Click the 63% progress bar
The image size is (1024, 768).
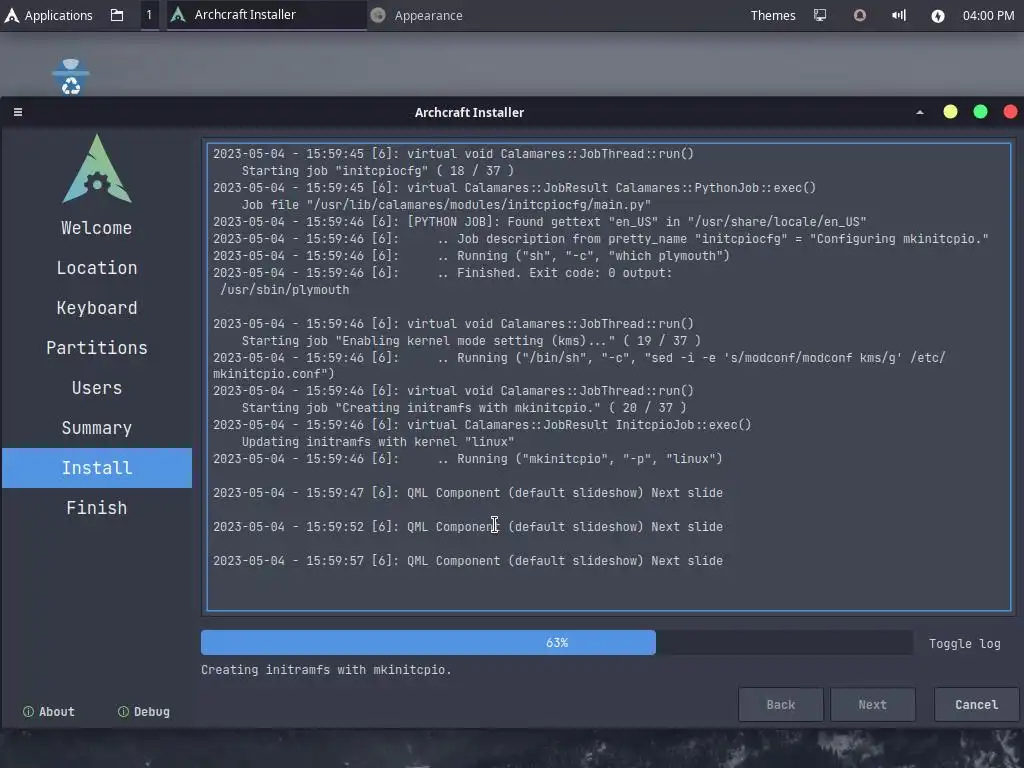click(556, 643)
